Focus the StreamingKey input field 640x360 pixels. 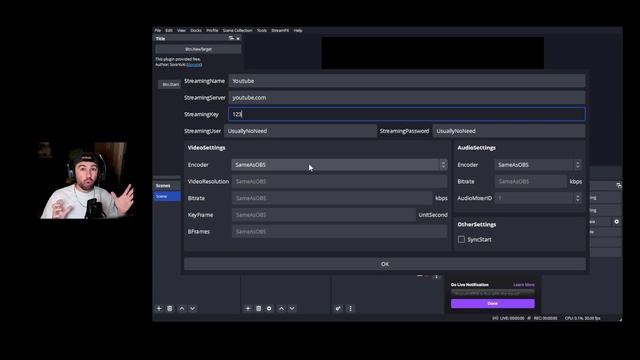click(x=407, y=114)
